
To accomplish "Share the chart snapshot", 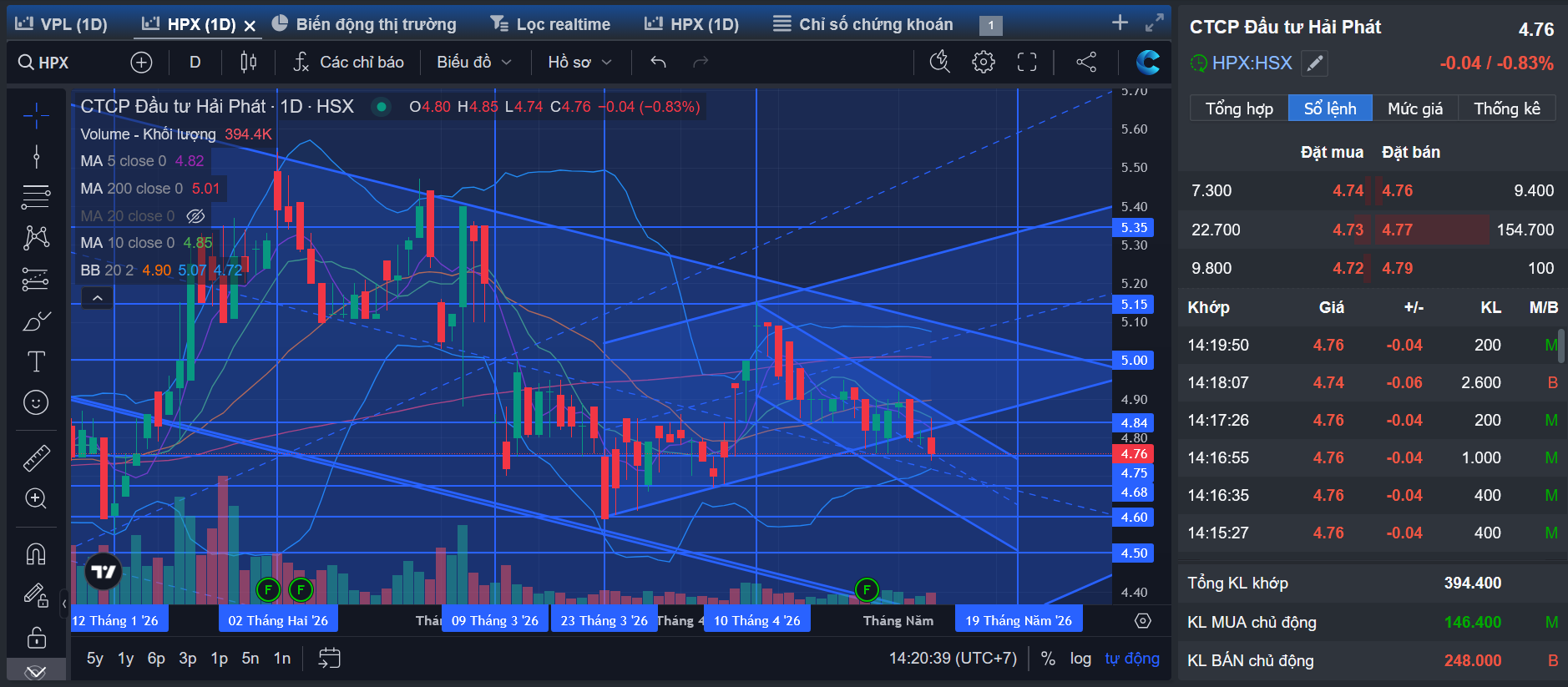I will 1086,62.
